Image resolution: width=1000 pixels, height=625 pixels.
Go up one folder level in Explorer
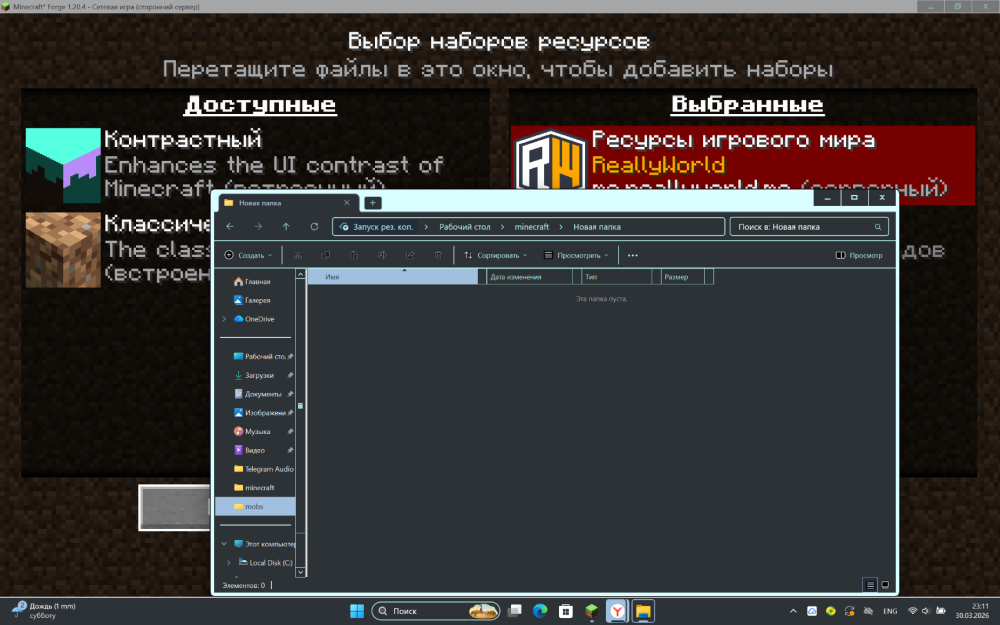(x=286, y=226)
